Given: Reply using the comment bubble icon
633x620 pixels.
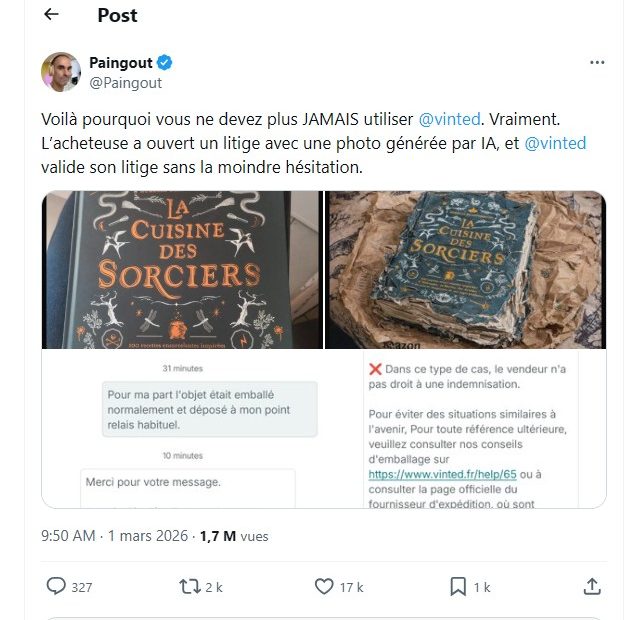Looking at the screenshot, I should (x=56, y=586).
